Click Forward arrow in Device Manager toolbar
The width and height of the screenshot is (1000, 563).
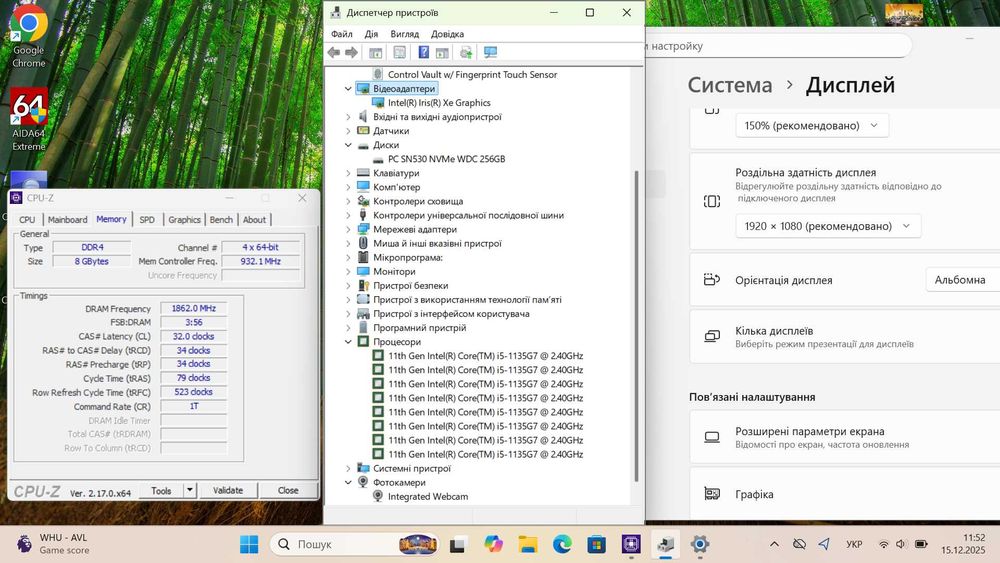click(x=351, y=53)
